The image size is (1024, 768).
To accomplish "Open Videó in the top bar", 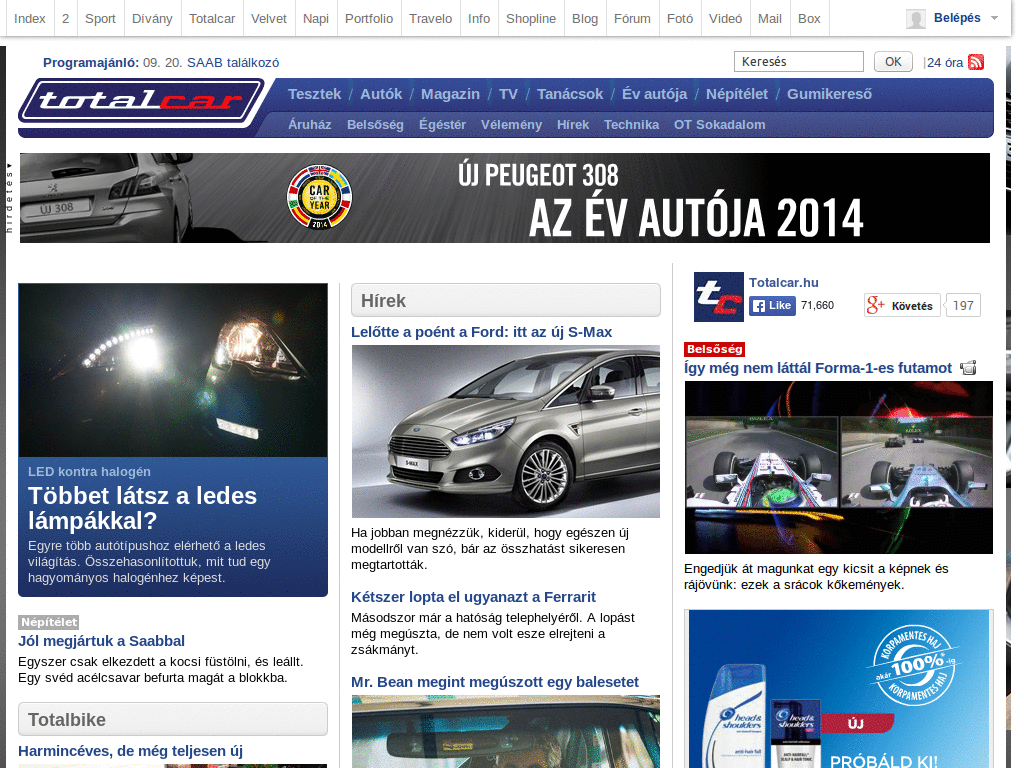I will point(726,18).
